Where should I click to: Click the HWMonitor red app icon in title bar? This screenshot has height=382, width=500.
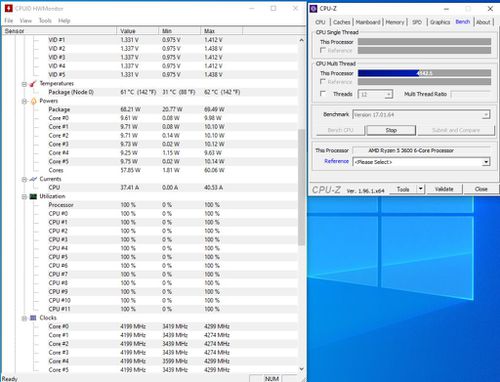click(9, 8)
